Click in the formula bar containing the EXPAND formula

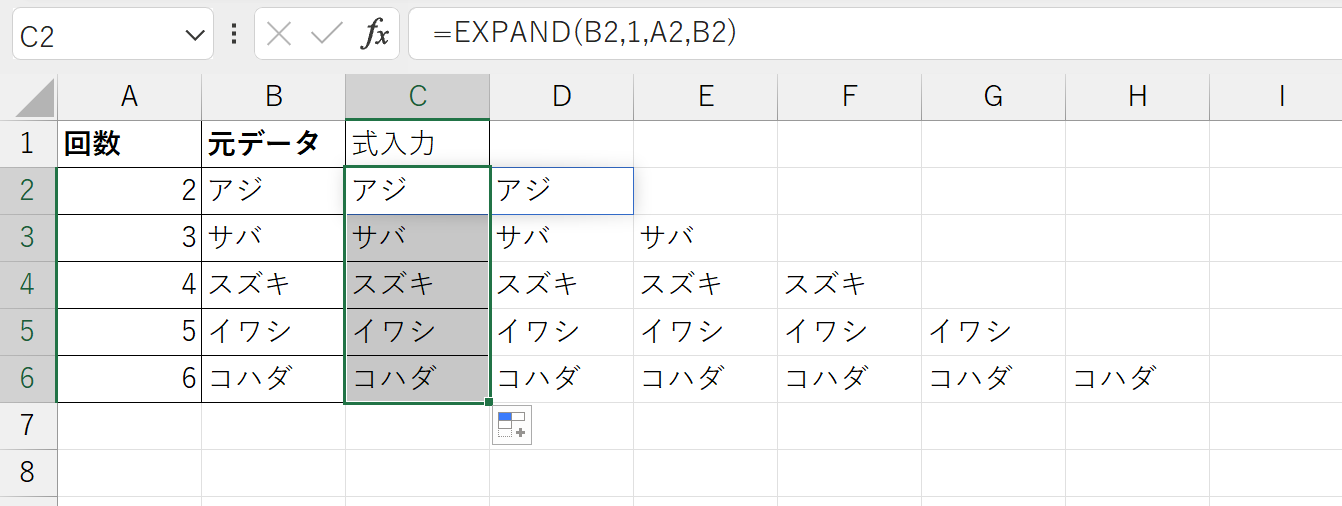click(875, 34)
